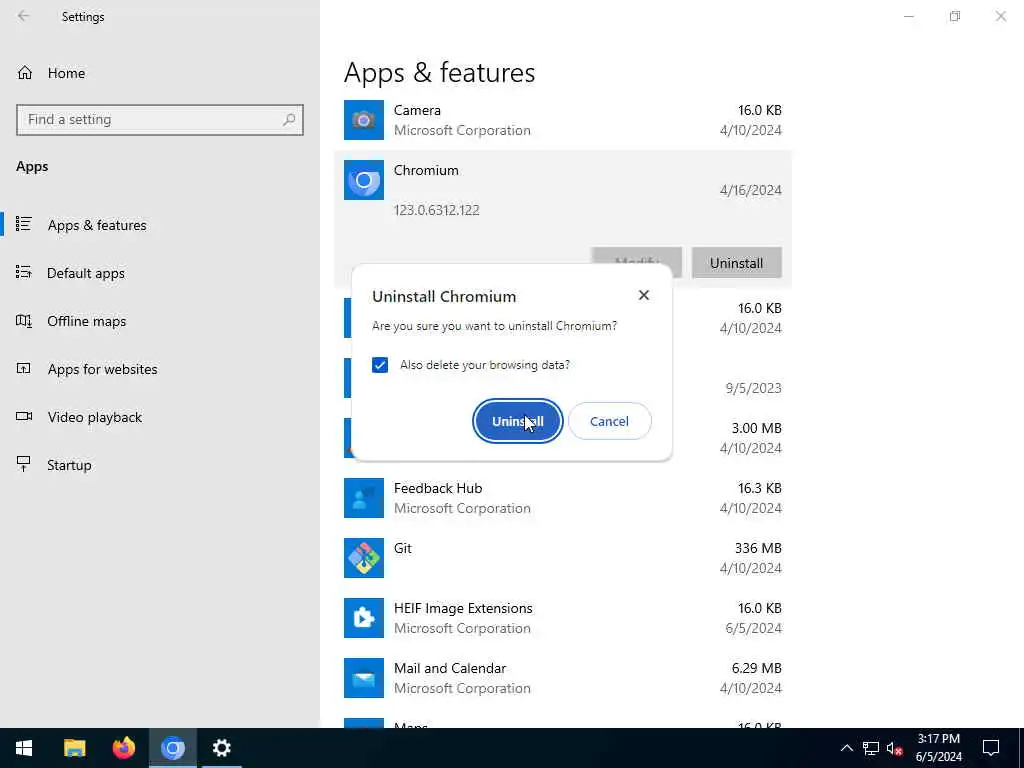This screenshot has width=1024, height=768.
Task: Click the Chromium app icon in list
Action: click(364, 180)
